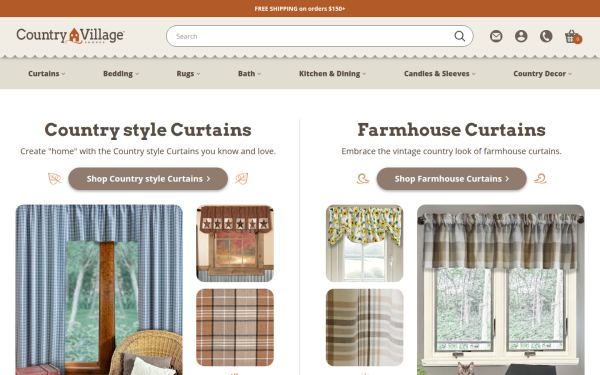This screenshot has height=375, width=600.
Task: Click the Farmhouse Curtains heading
Action: pos(452,130)
